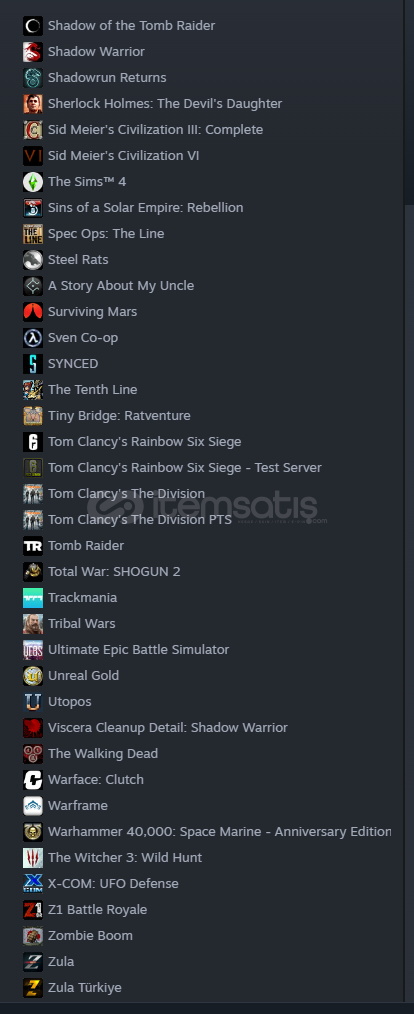Open Ultimate Epic Battle Simulator entry
Image resolution: width=414 pixels, height=1014 pixels.
tap(138, 649)
